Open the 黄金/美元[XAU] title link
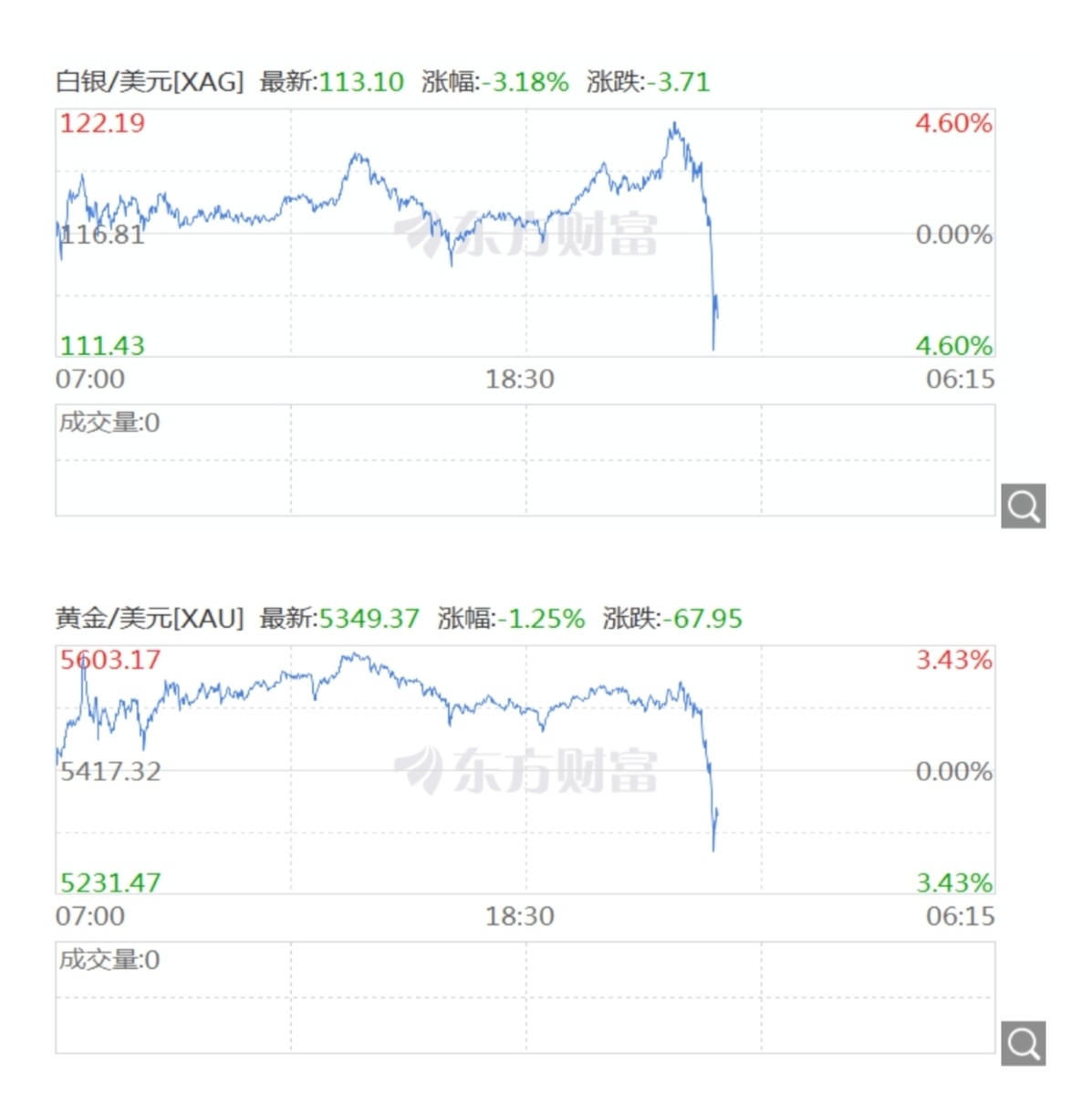Screen dimensions: 1092x1096 150,619
